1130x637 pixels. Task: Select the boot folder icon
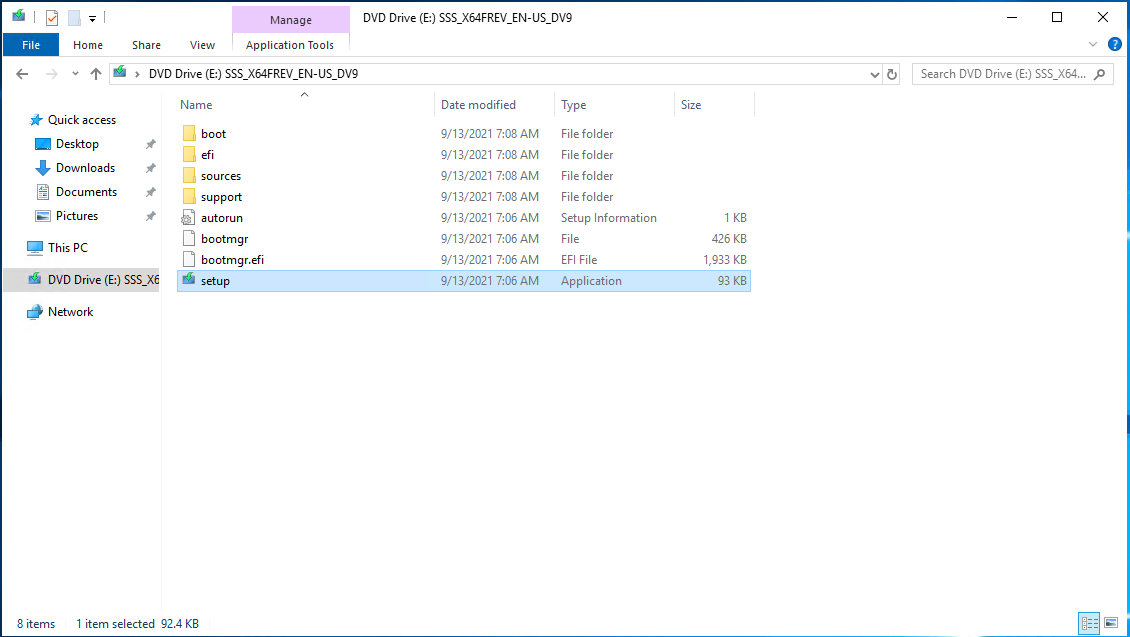tap(189, 133)
